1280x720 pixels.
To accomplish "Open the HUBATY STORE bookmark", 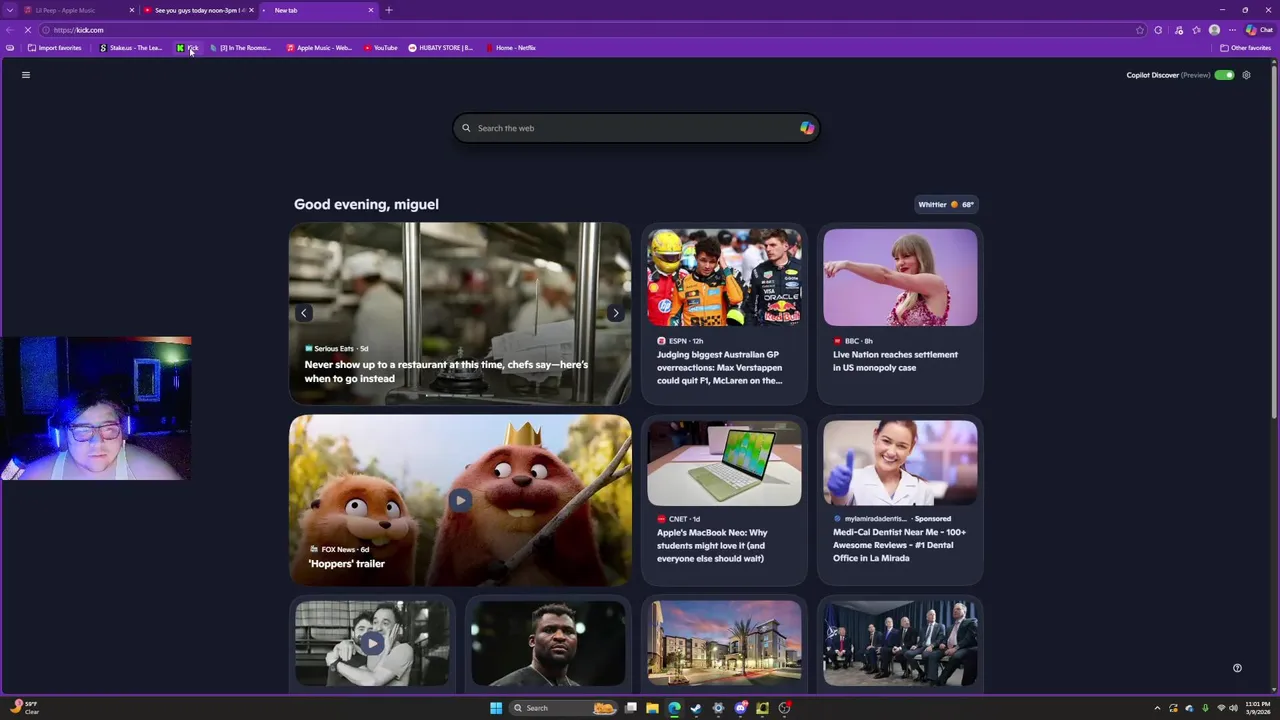I will coord(441,48).
